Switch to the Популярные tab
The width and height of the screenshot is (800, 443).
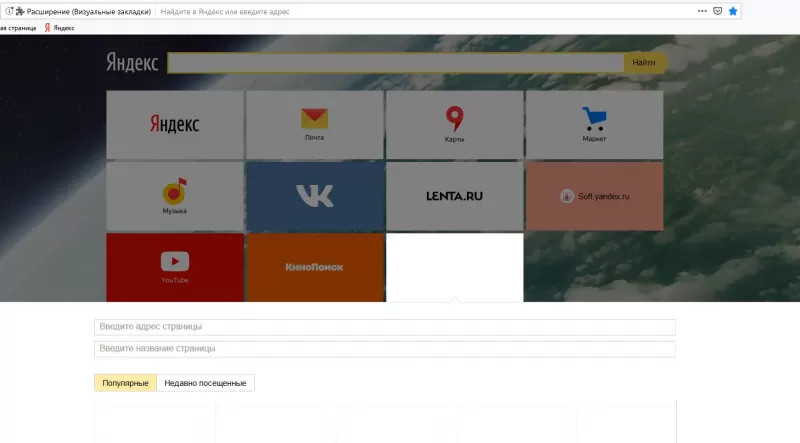click(125, 383)
